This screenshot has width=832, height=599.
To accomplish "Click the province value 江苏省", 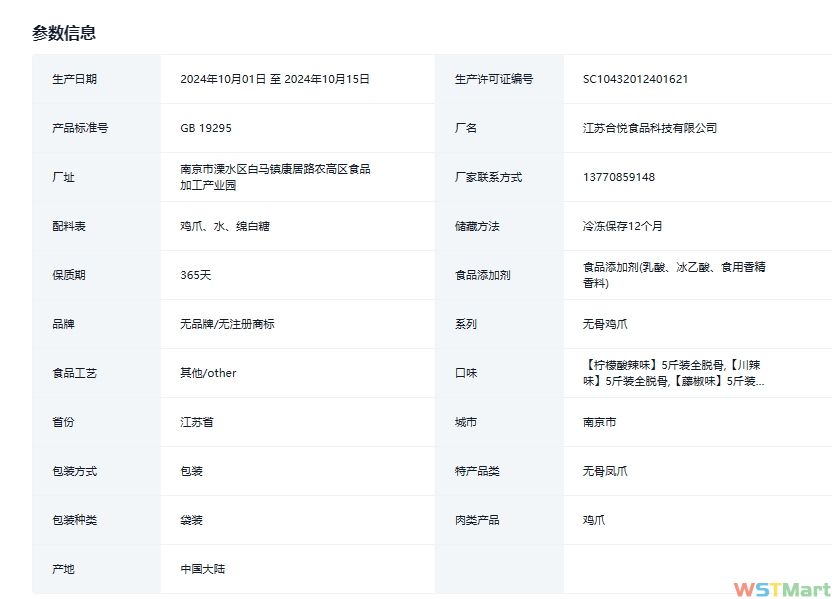I will click(196, 422).
